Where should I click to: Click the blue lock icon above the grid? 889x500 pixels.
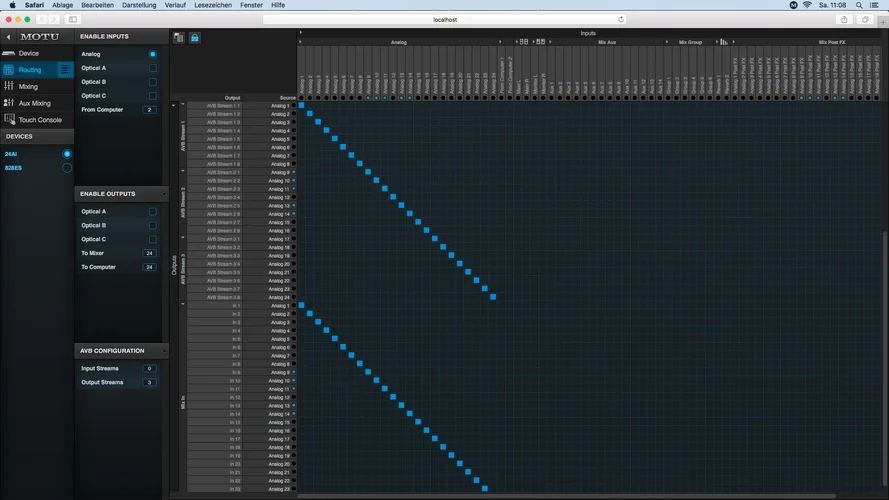(195, 38)
